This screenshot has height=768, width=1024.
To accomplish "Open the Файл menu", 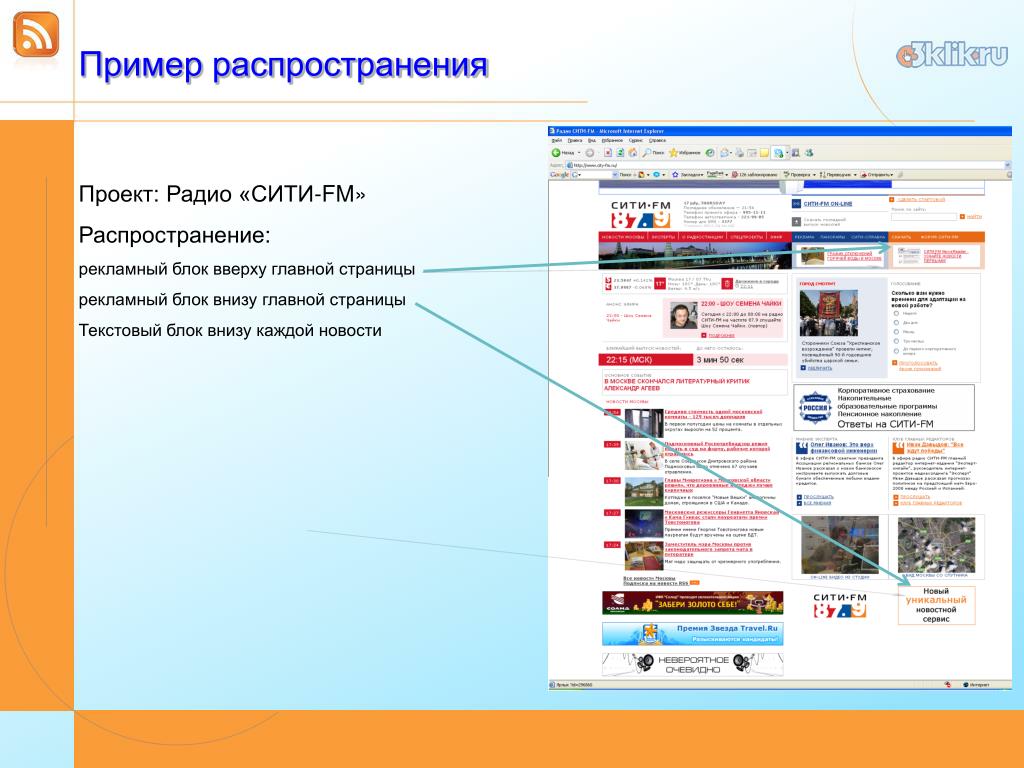I will 557,140.
